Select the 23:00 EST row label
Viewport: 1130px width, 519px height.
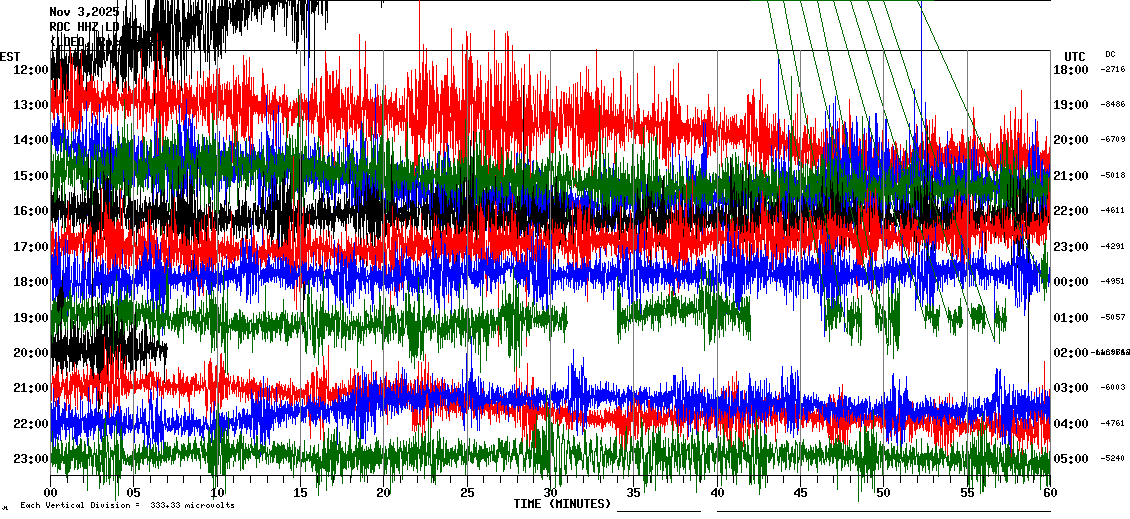30,459
